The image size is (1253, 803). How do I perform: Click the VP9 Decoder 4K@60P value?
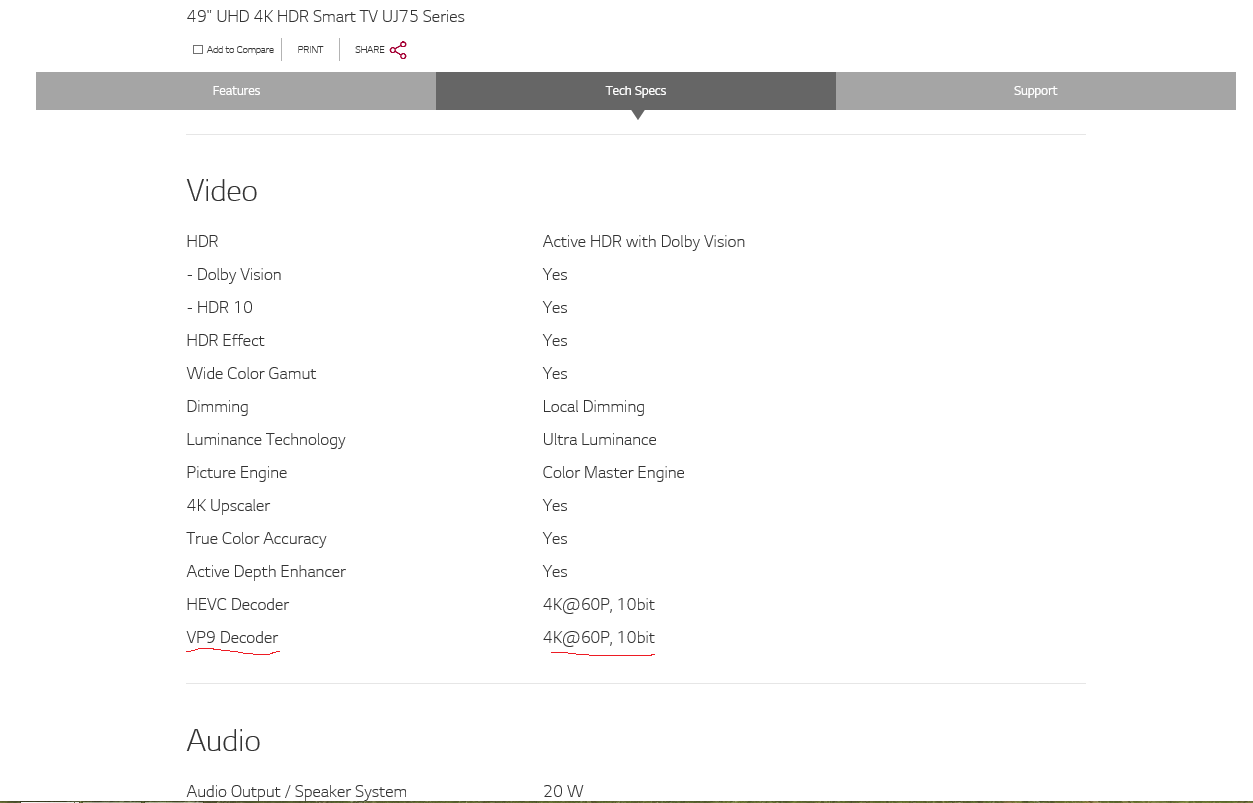(x=598, y=638)
